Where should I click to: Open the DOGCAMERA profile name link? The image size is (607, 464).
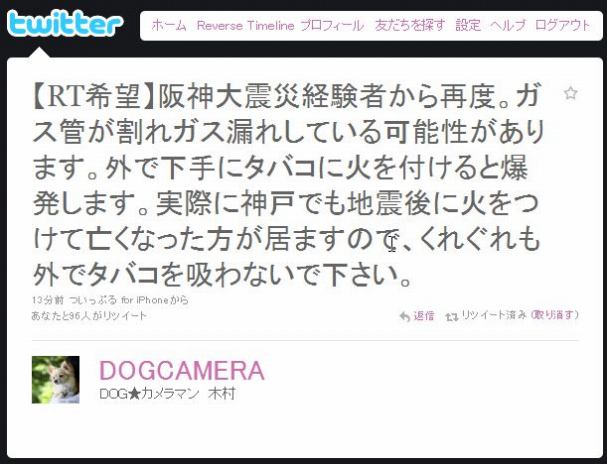182,370
